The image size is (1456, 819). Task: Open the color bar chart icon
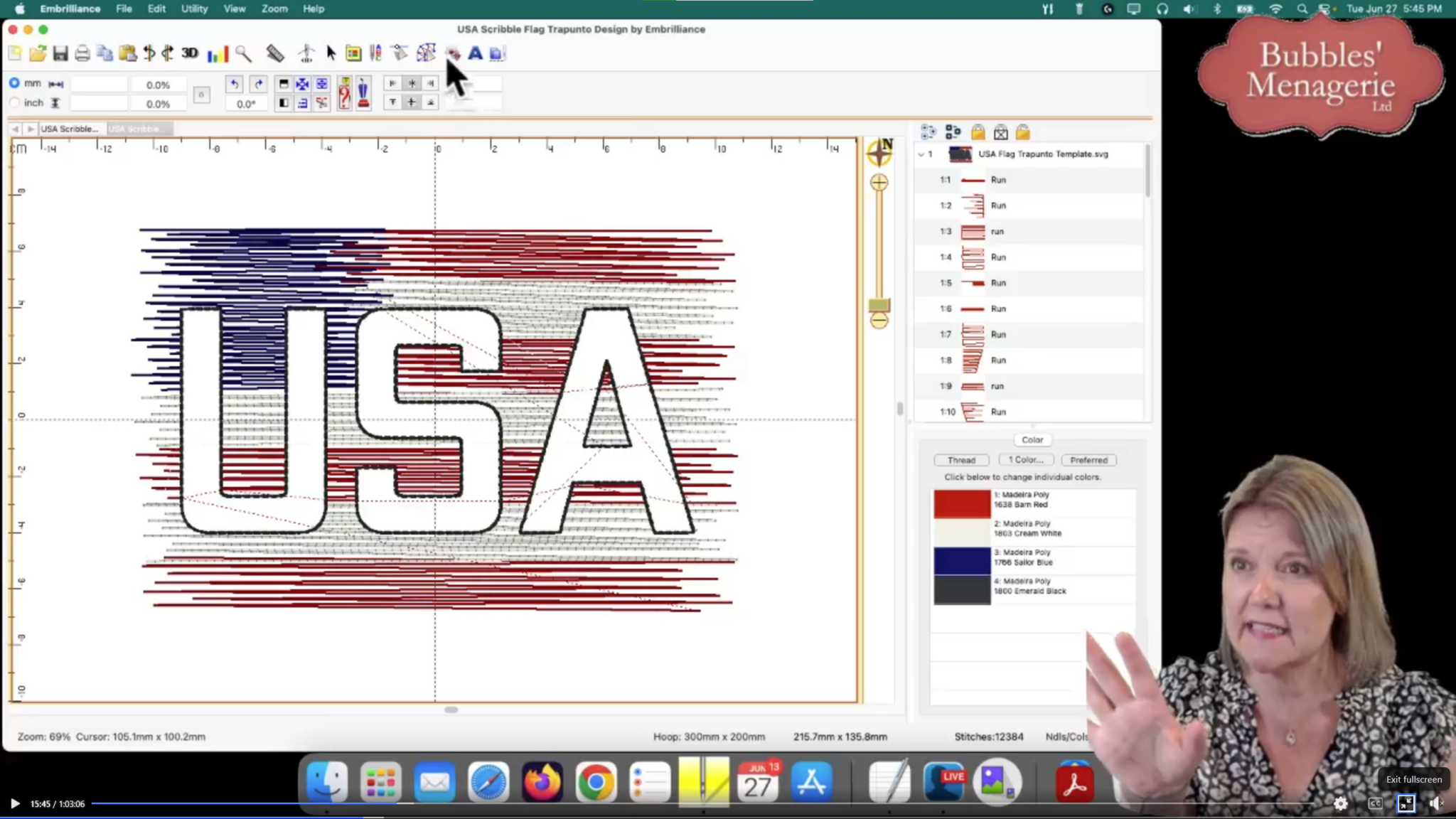(x=218, y=53)
